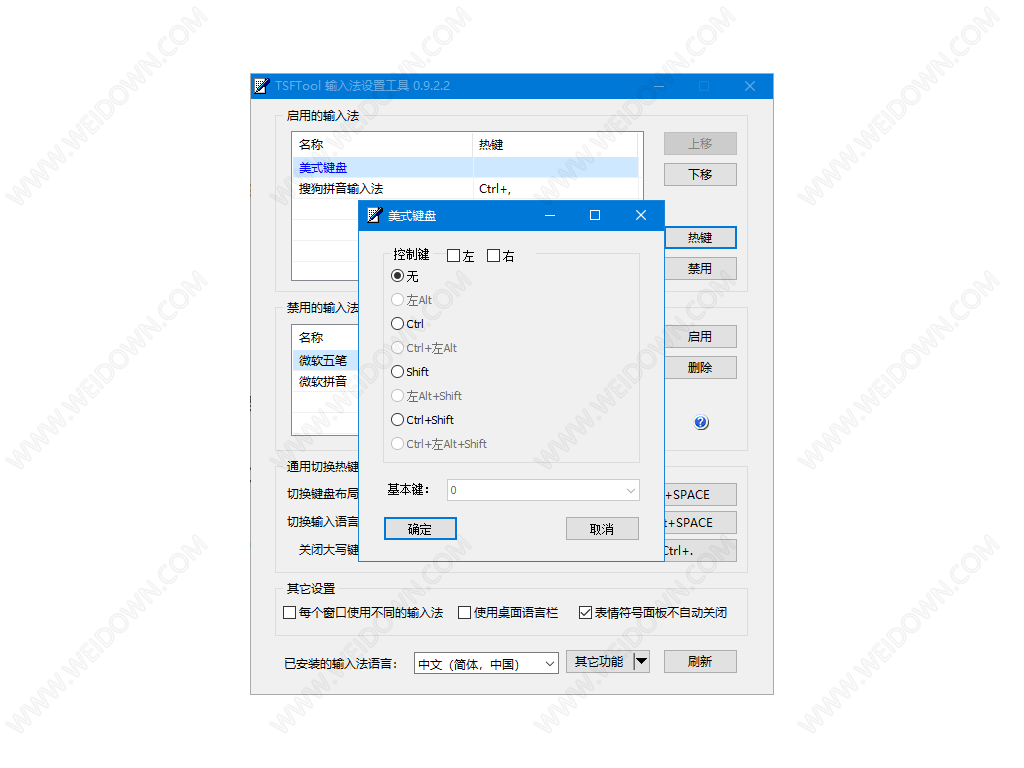Click the 美式键盘 dialog title icon
Image resolution: width=1024 pixels, height=768 pixels.
click(374, 216)
